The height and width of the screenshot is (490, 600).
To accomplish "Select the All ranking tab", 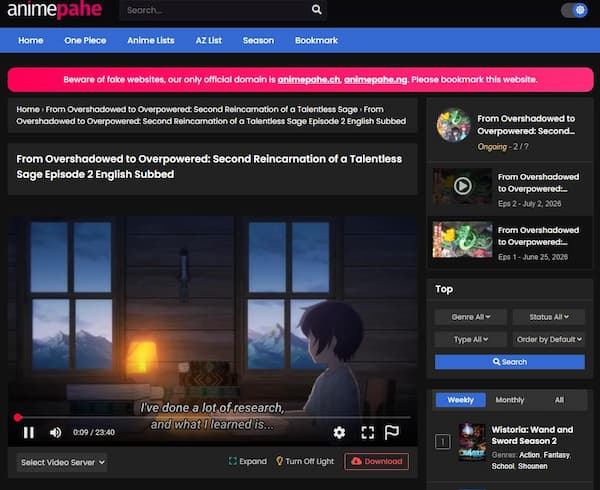I will (559, 400).
